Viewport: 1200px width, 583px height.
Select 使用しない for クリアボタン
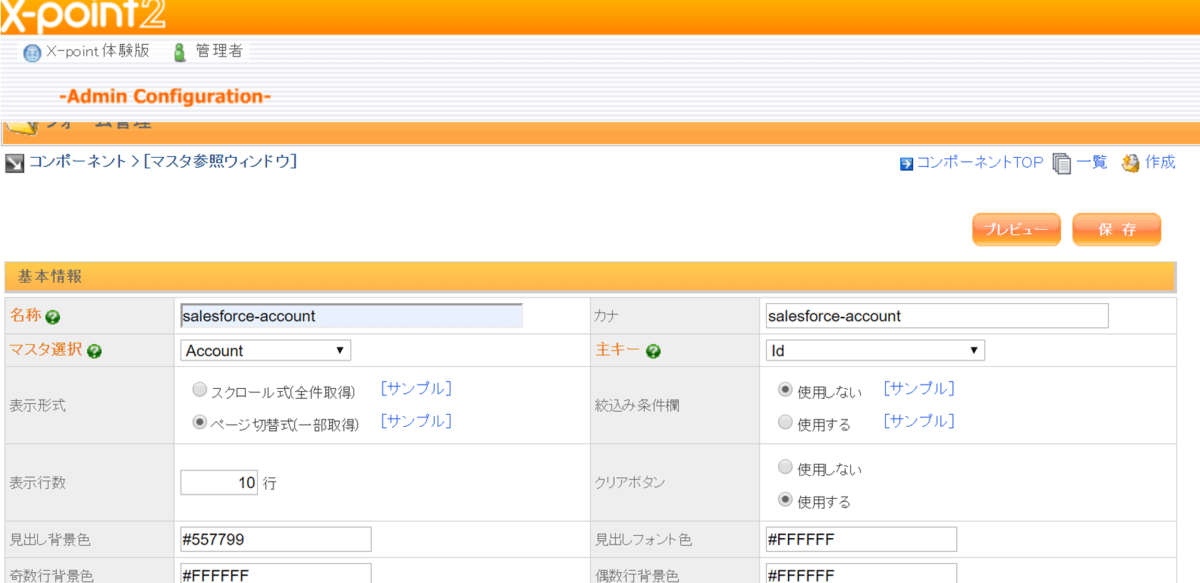785,467
